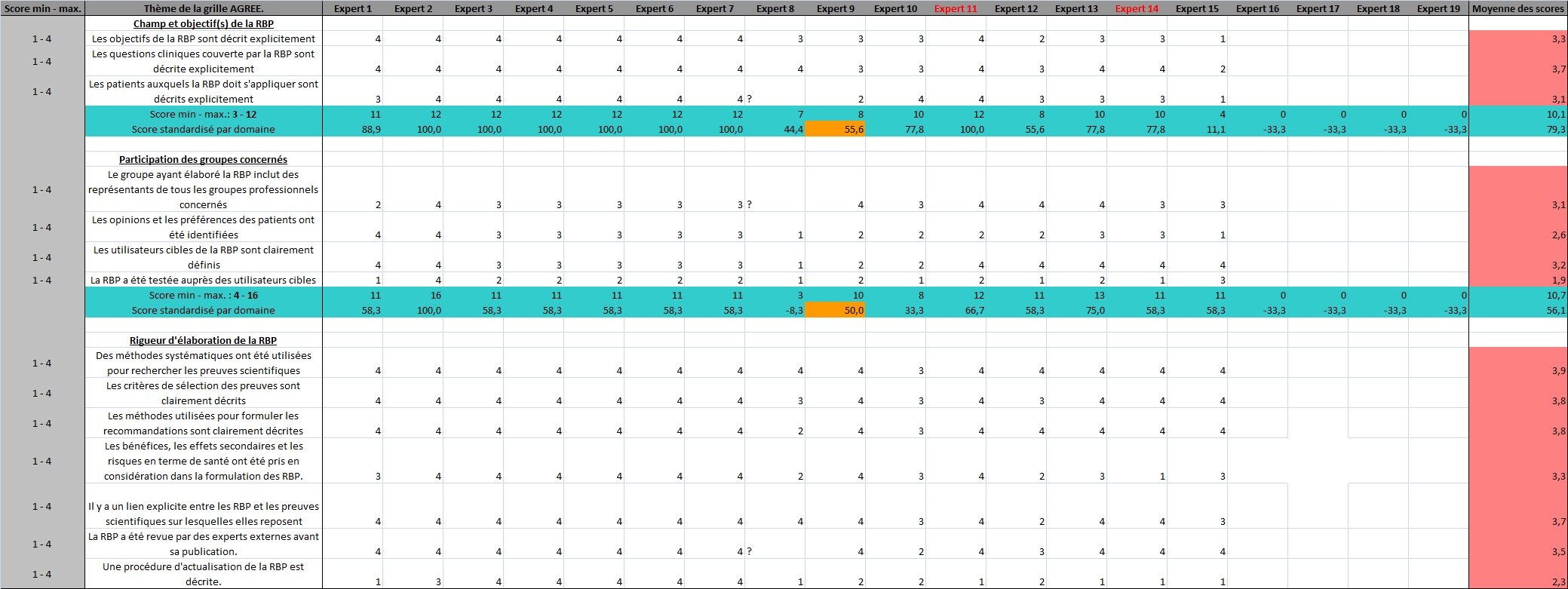Select the 'Score min - max.' column header
The image size is (1568, 589).
pos(42,8)
